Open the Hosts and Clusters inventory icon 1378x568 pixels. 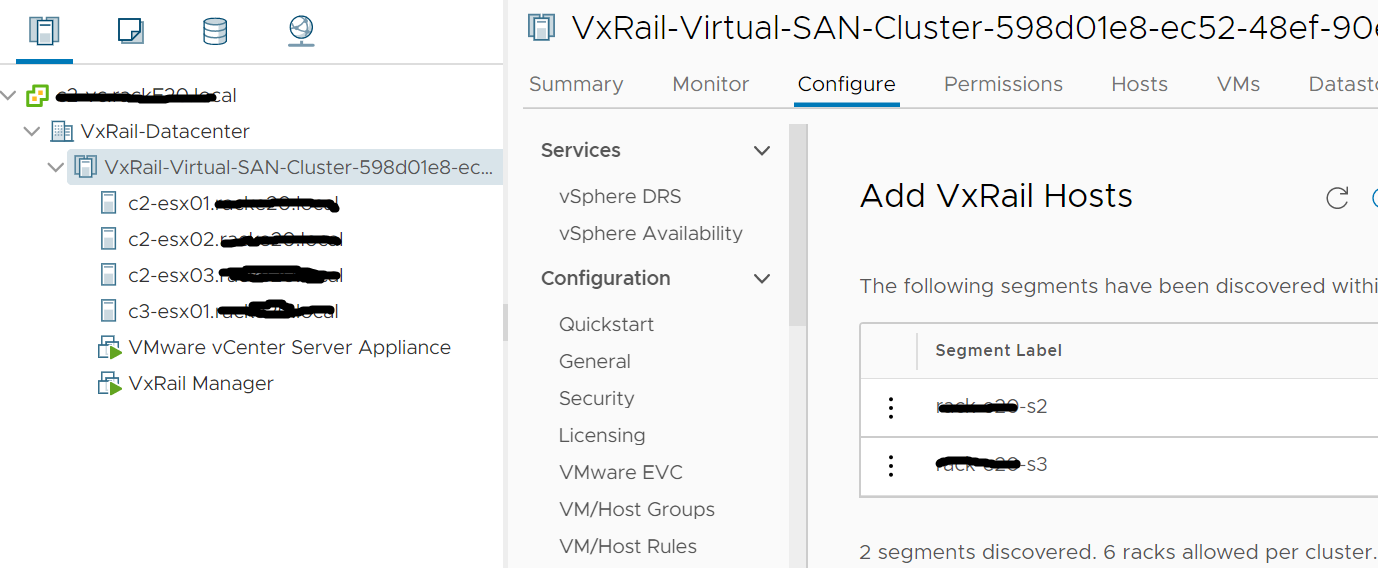coord(44,31)
